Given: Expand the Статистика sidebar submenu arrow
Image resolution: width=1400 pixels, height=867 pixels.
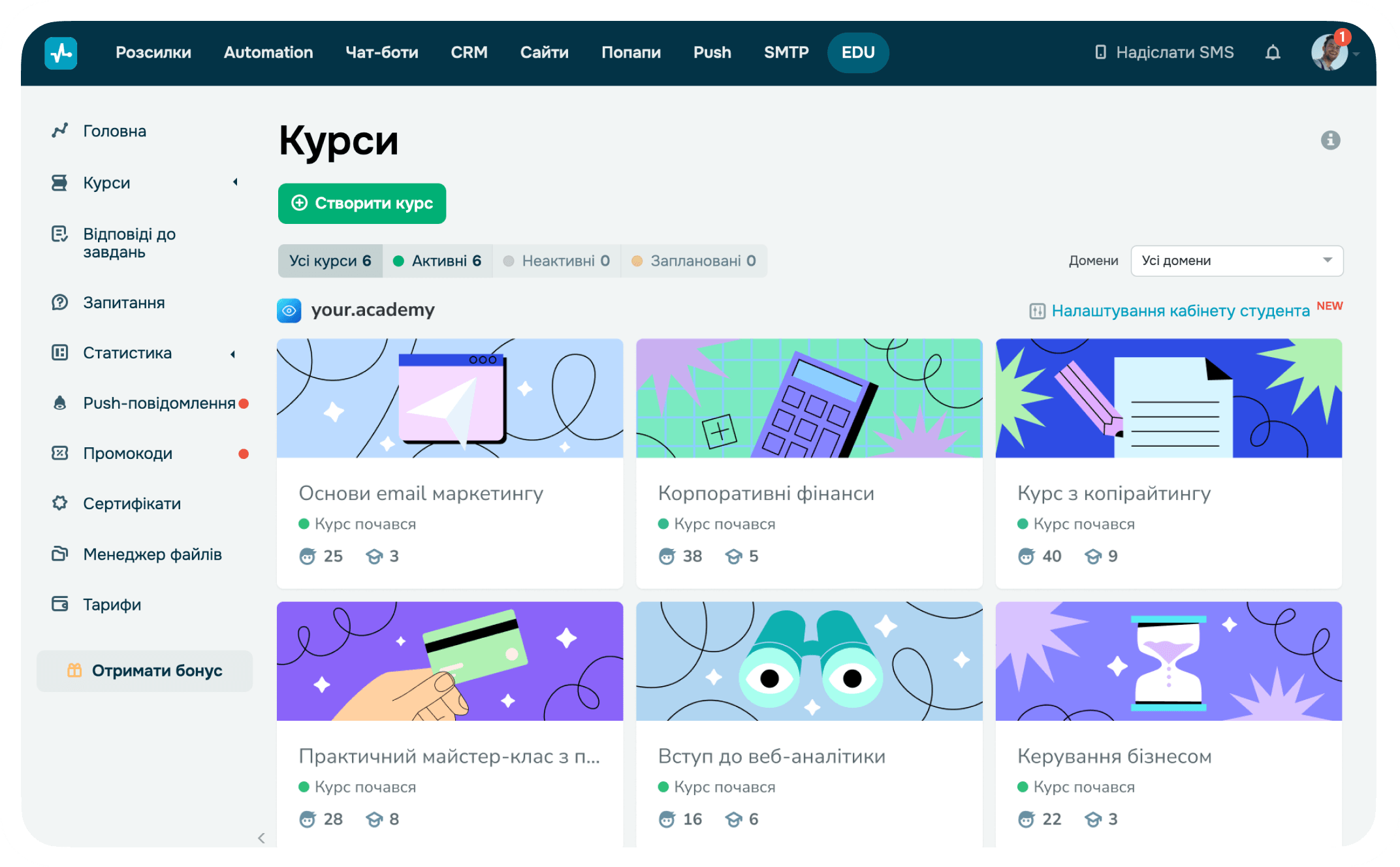Looking at the screenshot, I should tap(233, 354).
